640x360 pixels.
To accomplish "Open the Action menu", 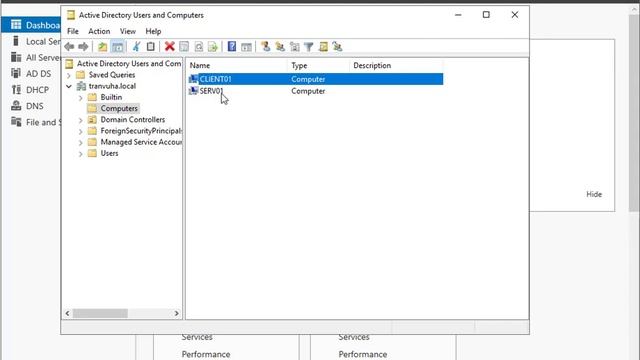I will coord(99,31).
